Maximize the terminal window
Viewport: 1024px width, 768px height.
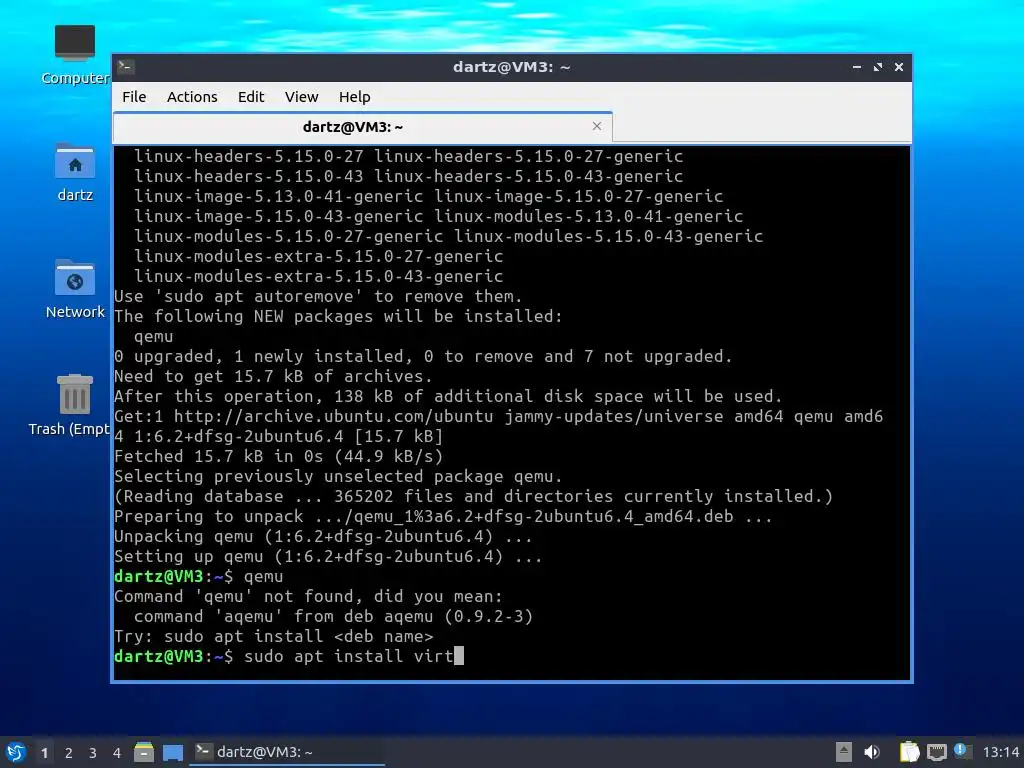click(x=878, y=67)
